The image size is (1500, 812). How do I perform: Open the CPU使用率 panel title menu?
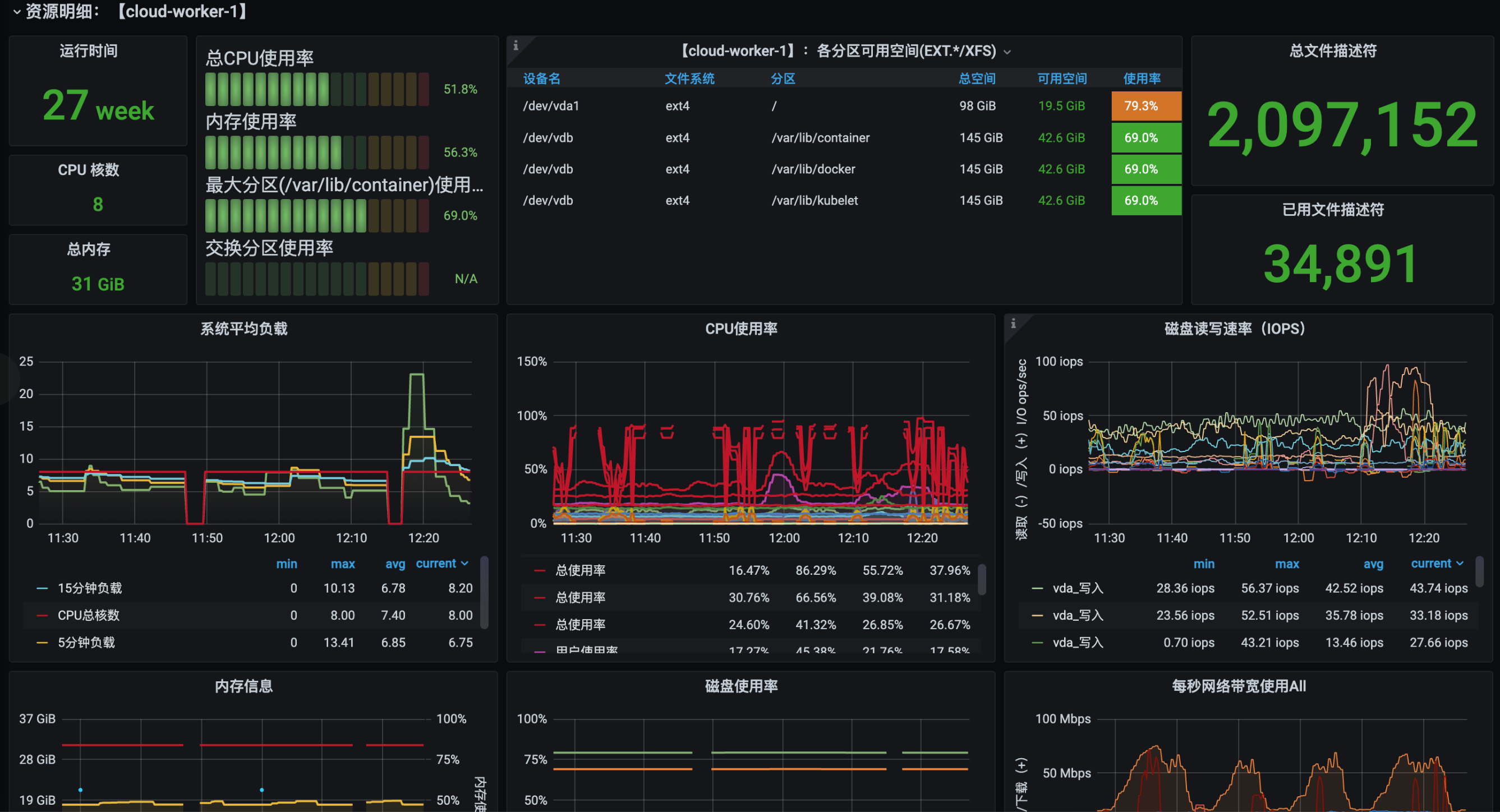pos(740,329)
